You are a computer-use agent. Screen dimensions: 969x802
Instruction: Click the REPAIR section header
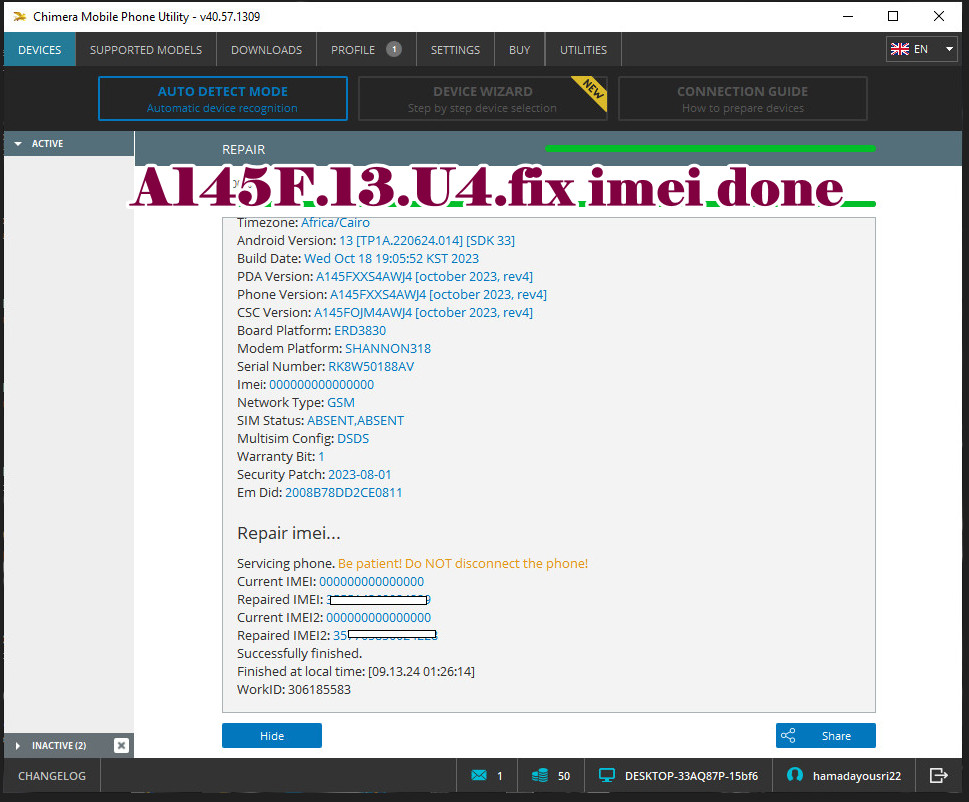point(243,150)
